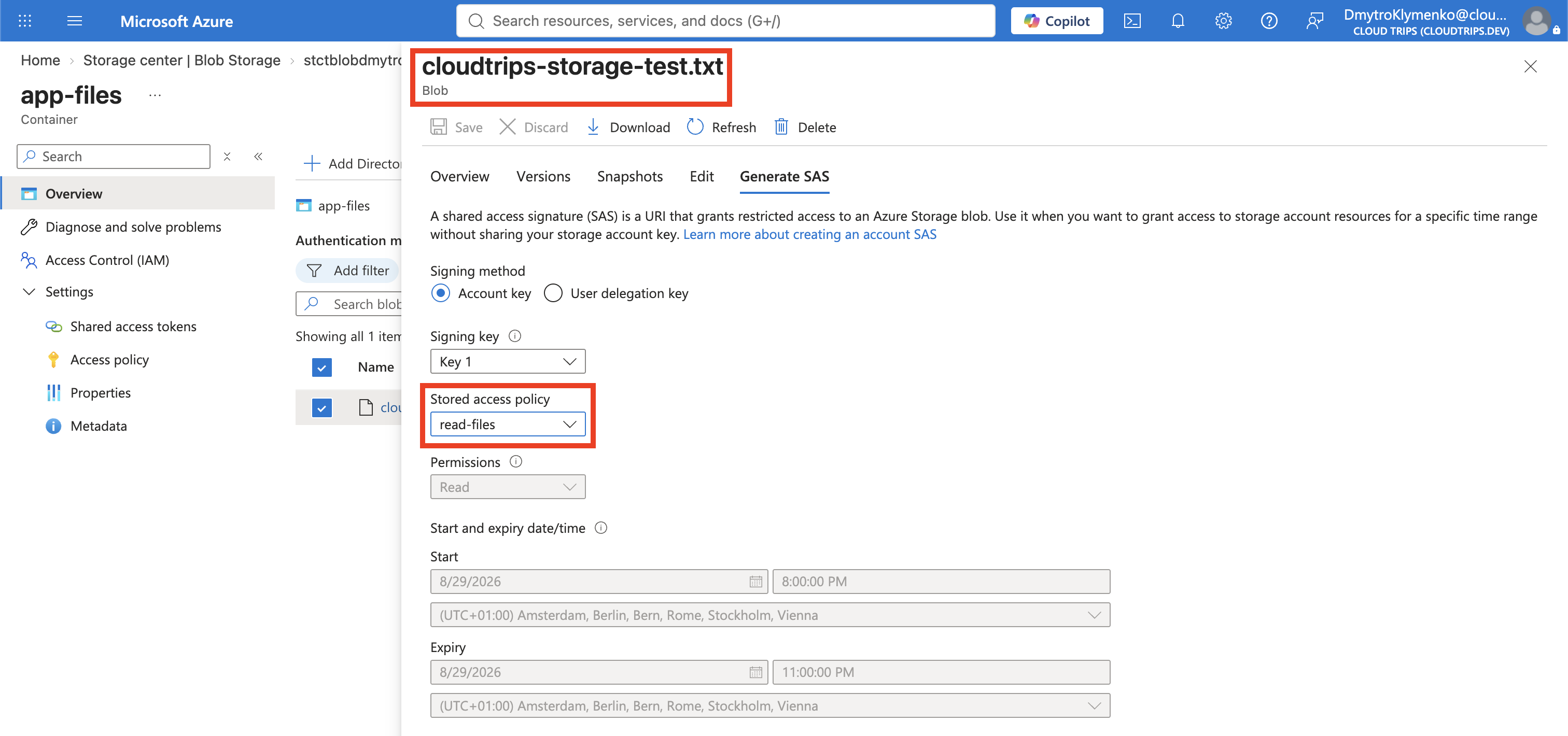Download the blob
The image size is (1568, 736).
tap(628, 127)
